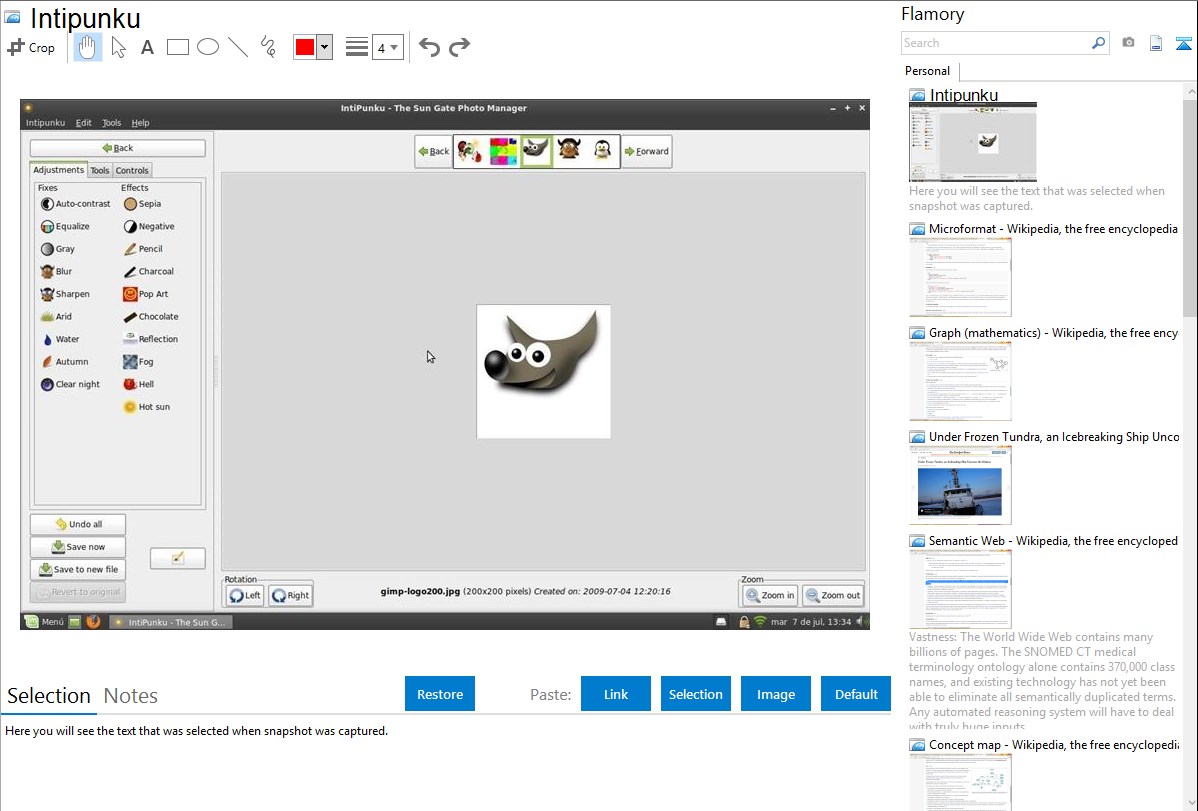The width and height of the screenshot is (1198, 811).
Task: Redo the last annotation
Action: (x=459, y=47)
